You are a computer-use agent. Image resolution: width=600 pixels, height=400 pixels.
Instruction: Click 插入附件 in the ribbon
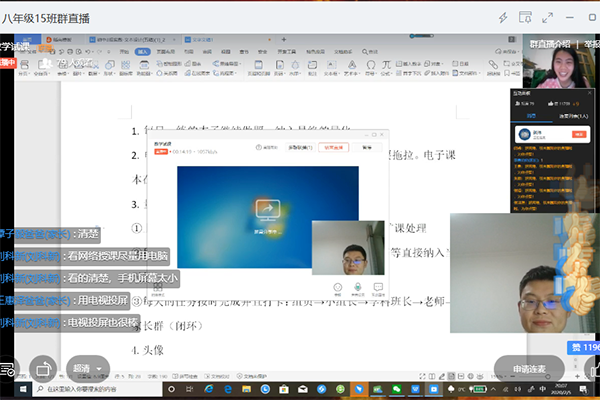[x=436, y=73]
